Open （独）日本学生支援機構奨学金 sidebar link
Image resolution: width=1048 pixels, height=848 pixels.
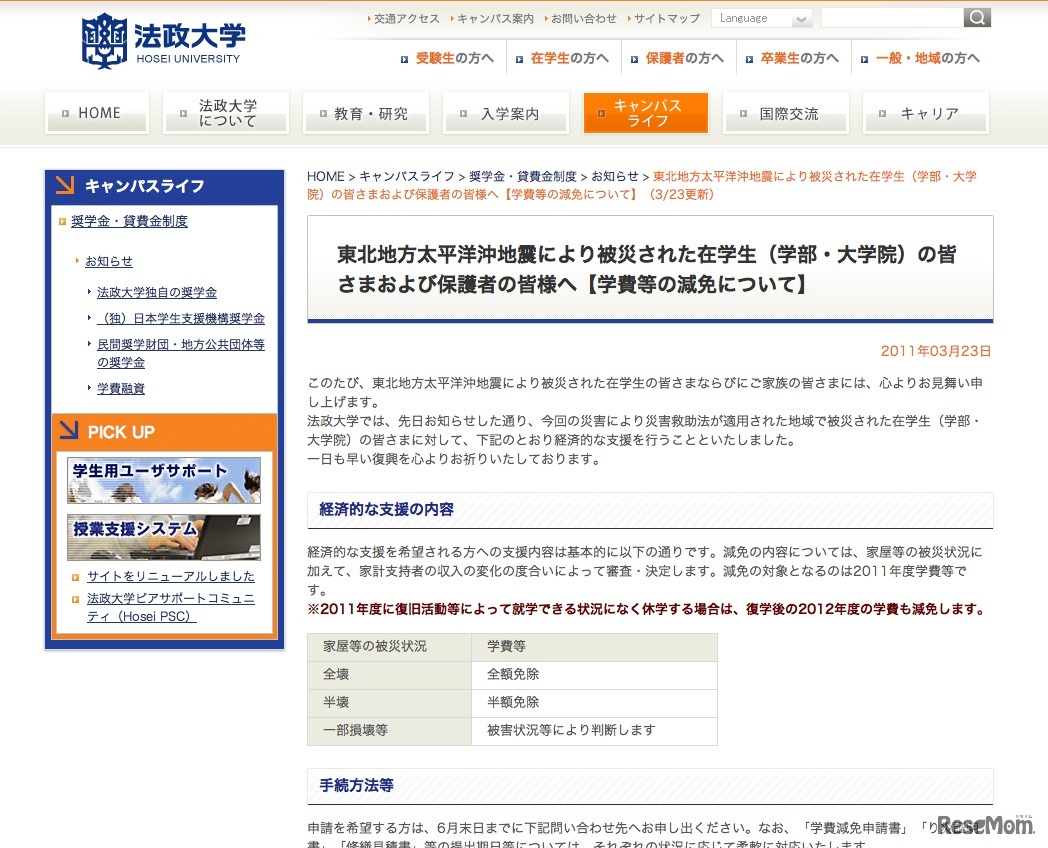coord(181,319)
